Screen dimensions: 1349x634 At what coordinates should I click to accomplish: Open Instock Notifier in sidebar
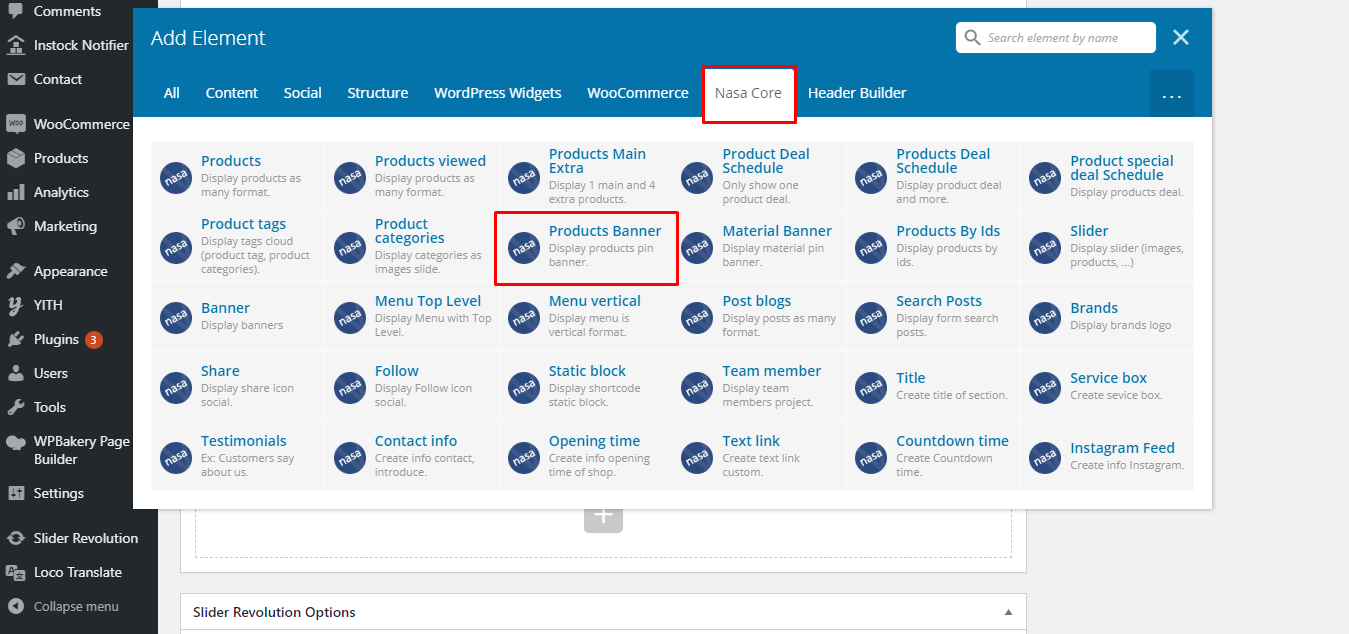pyautogui.click(x=79, y=45)
